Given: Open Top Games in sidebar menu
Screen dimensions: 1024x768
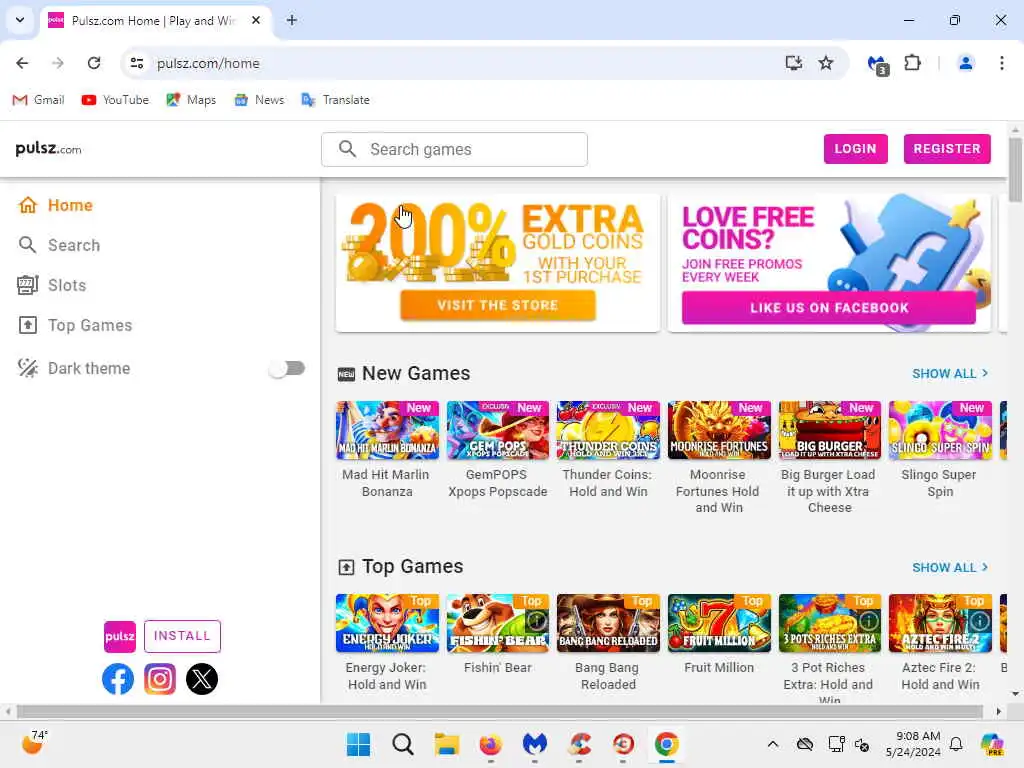Looking at the screenshot, I should (90, 325).
